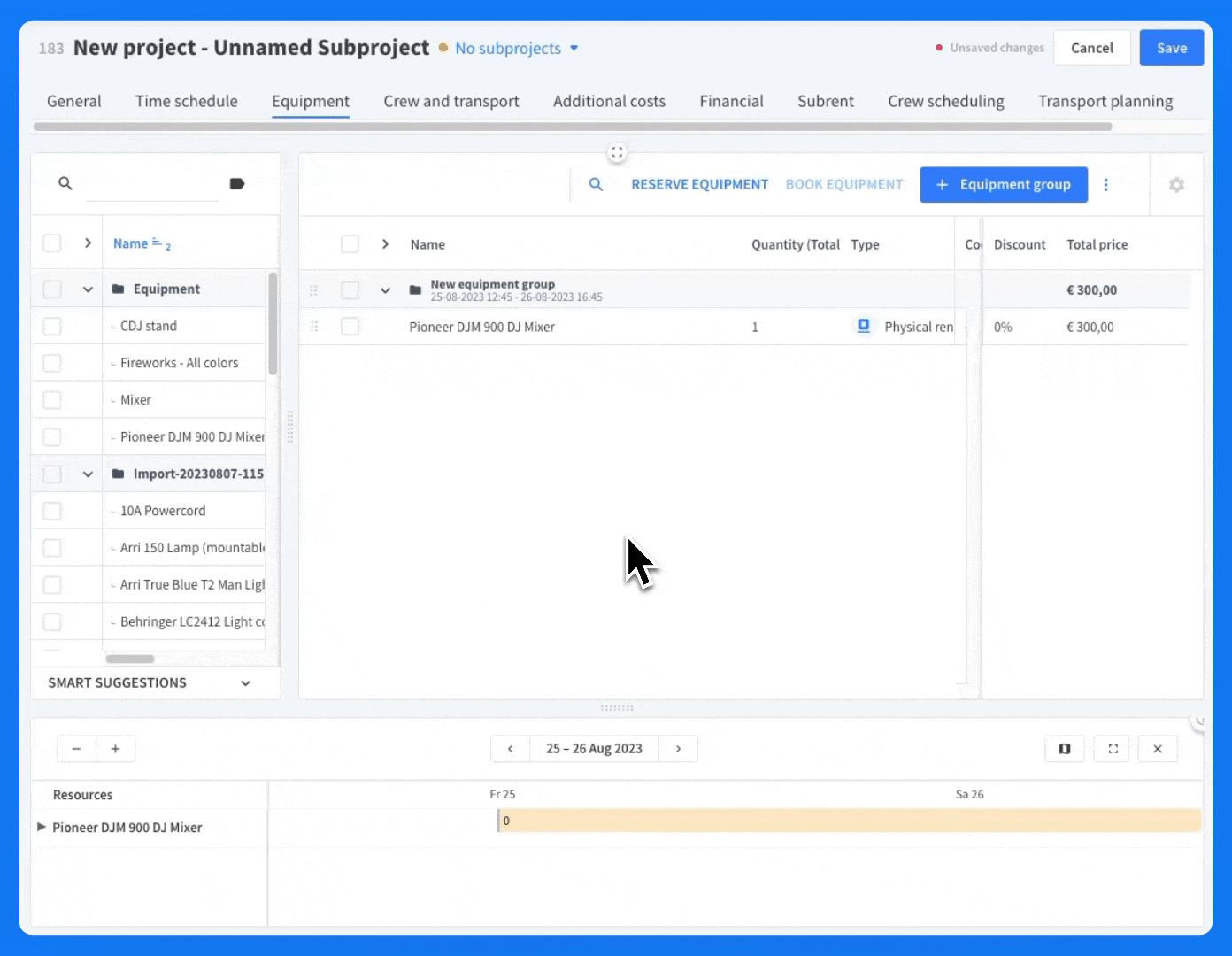Click the Save button
Image resolution: width=1232 pixels, height=956 pixels.
point(1172,48)
